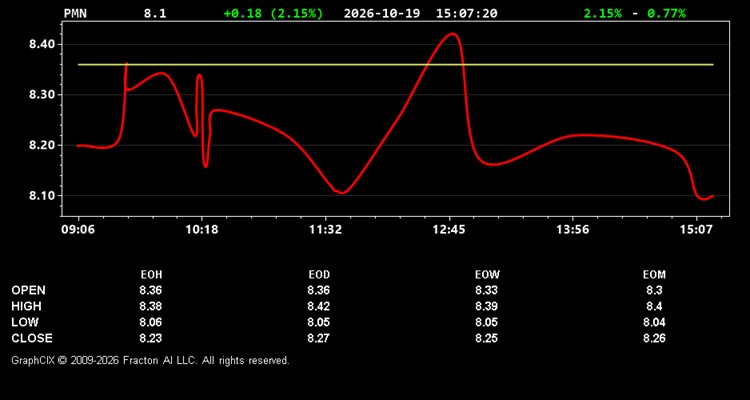Click the 10:18 time axis label

pos(202,230)
